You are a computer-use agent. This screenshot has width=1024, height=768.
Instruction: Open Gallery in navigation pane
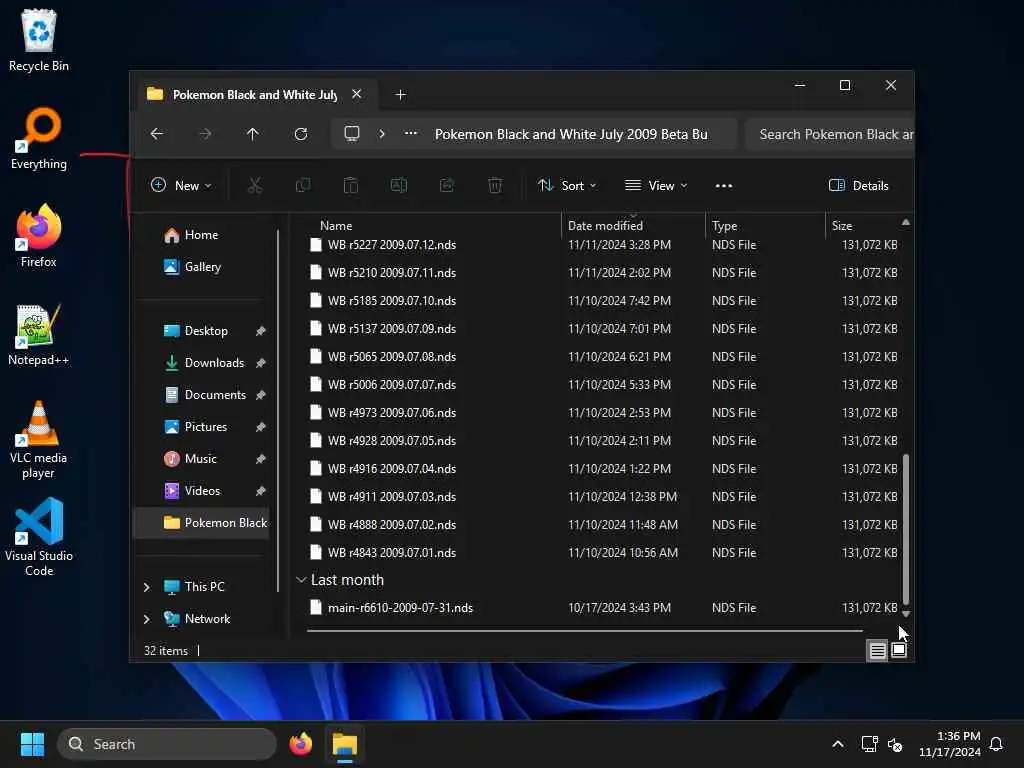click(202, 266)
